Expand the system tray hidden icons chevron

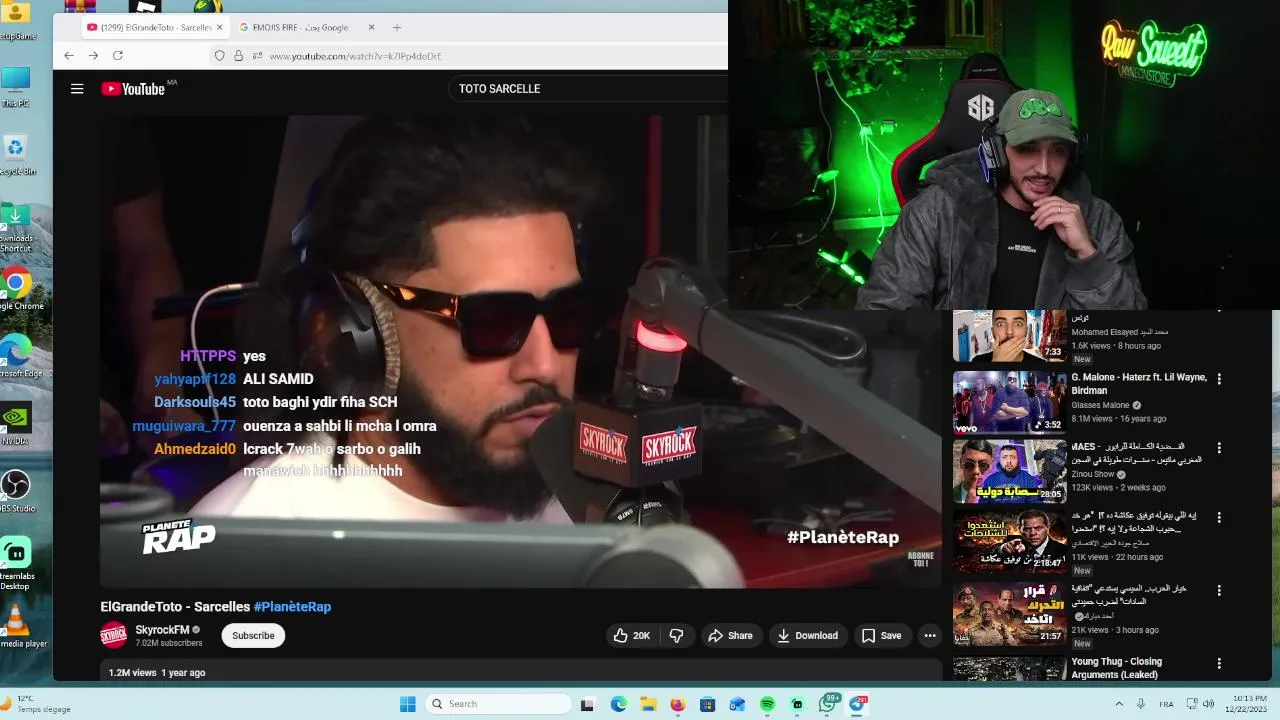click(x=1119, y=704)
